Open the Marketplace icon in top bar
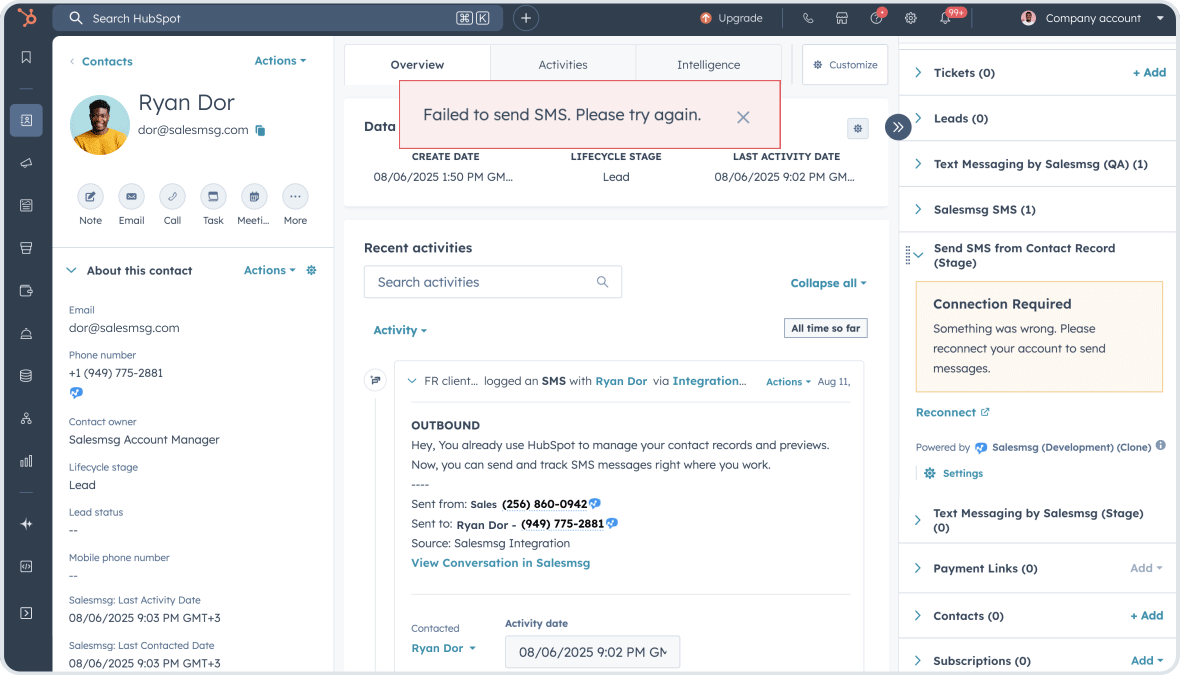1180x676 pixels. (x=842, y=18)
